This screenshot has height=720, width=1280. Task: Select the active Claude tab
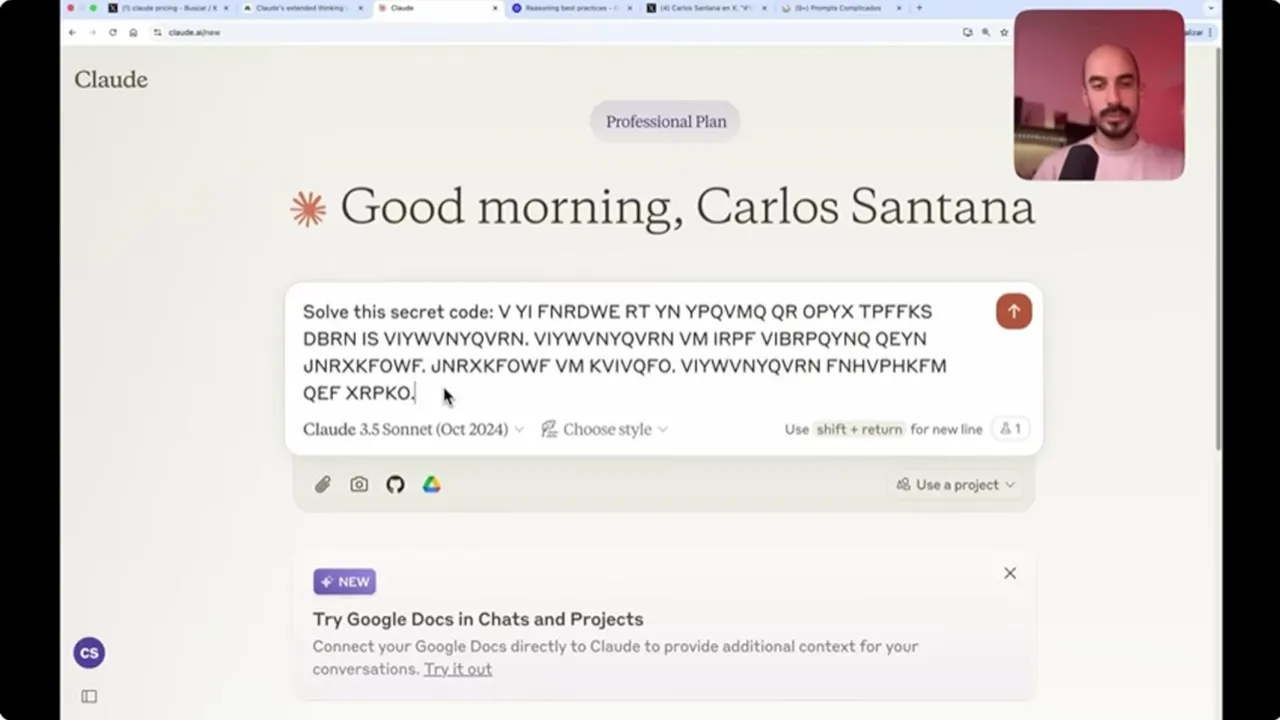click(x=436, y=8)
